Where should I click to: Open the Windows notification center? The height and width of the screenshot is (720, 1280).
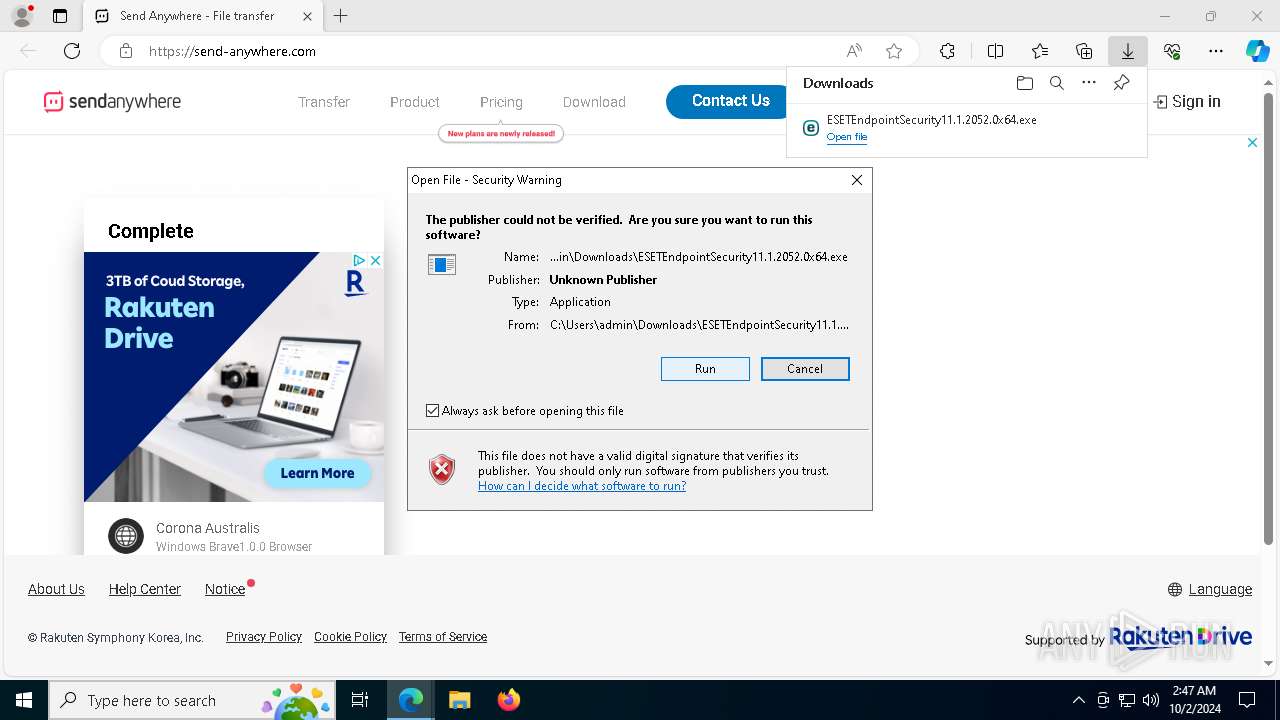pos(1247,700)
